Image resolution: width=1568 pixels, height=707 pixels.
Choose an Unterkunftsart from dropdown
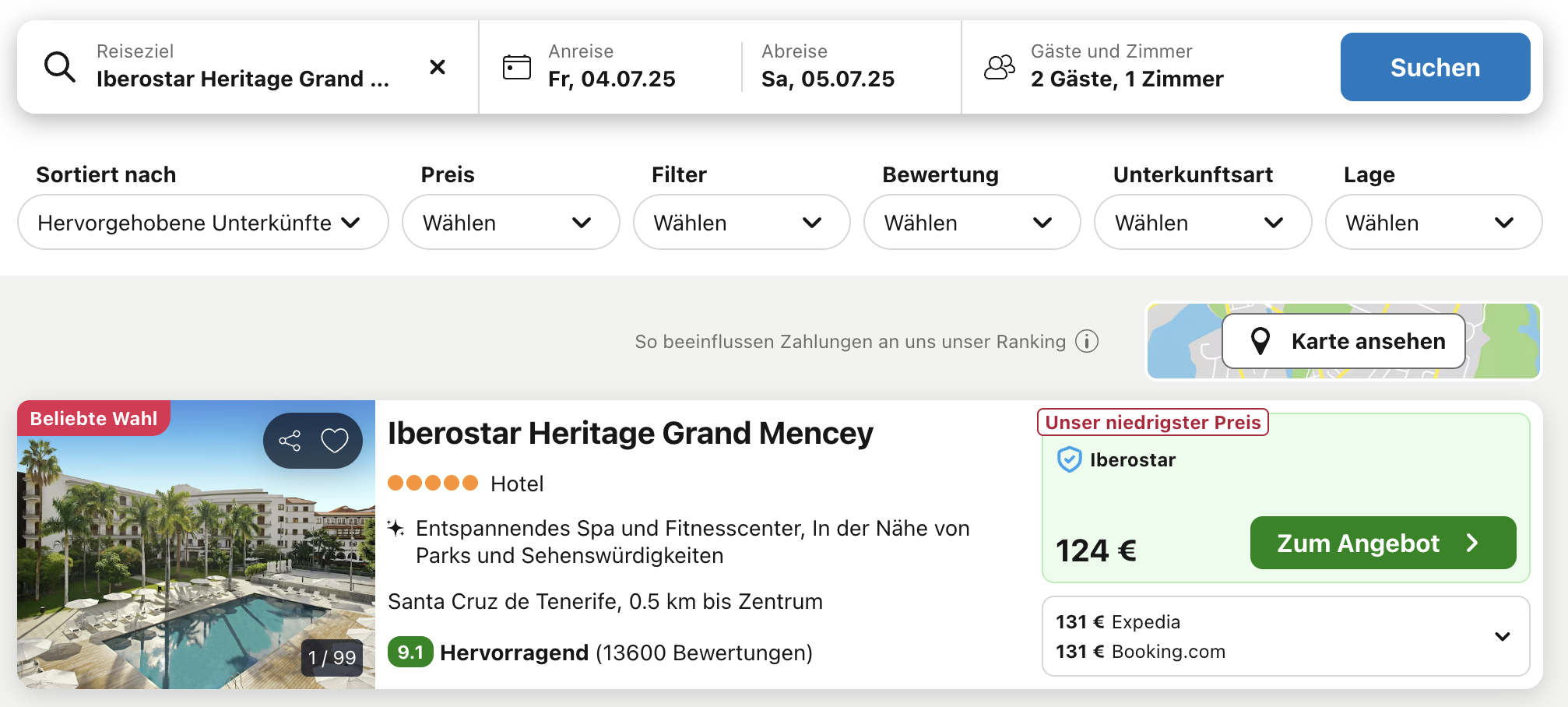1202,222
